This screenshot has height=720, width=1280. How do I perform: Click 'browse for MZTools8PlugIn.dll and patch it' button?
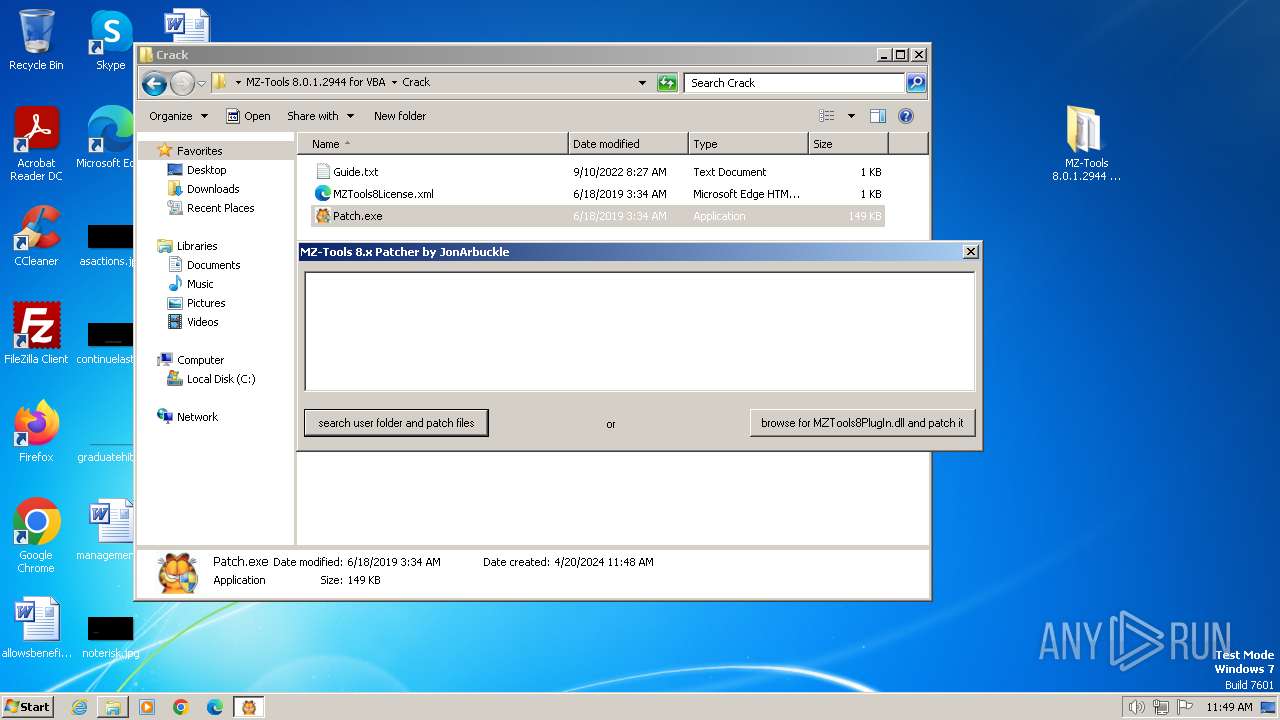(x=862, y=423)
